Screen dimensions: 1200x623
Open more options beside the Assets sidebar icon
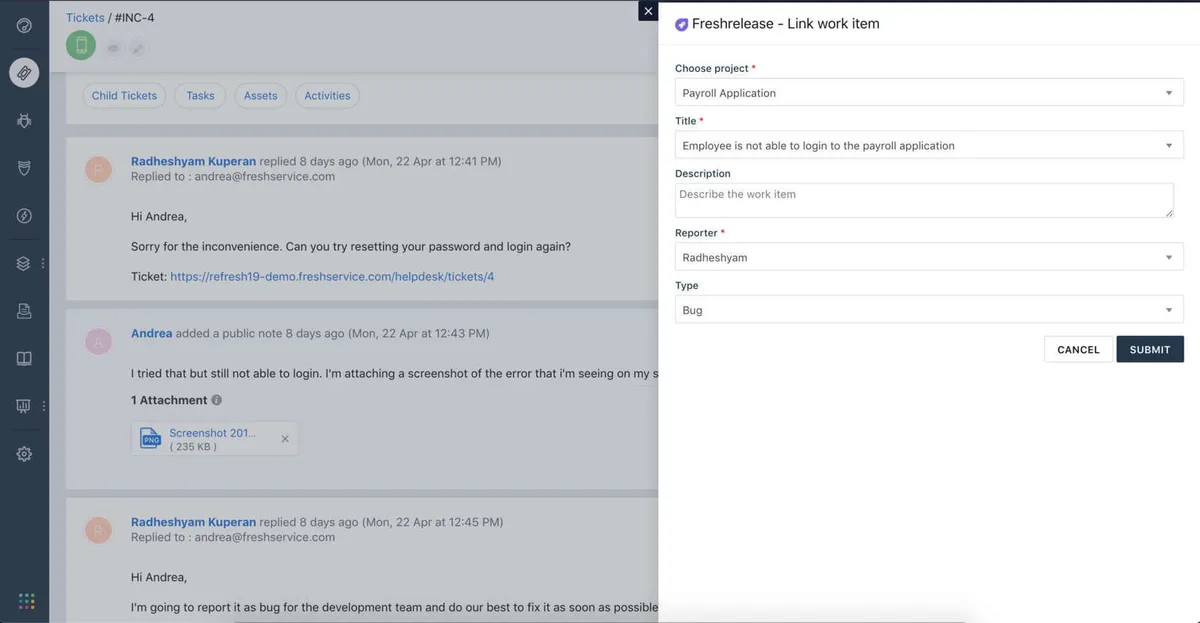43,264
